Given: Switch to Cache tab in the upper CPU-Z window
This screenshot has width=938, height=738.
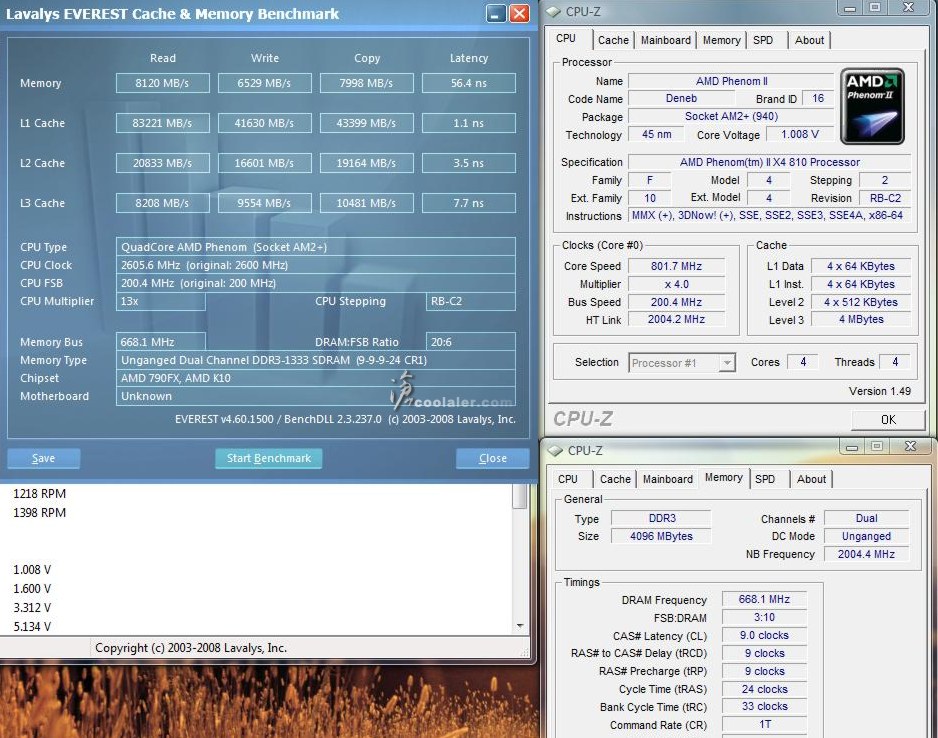Looking at the screenshot, I should (613, 40).
